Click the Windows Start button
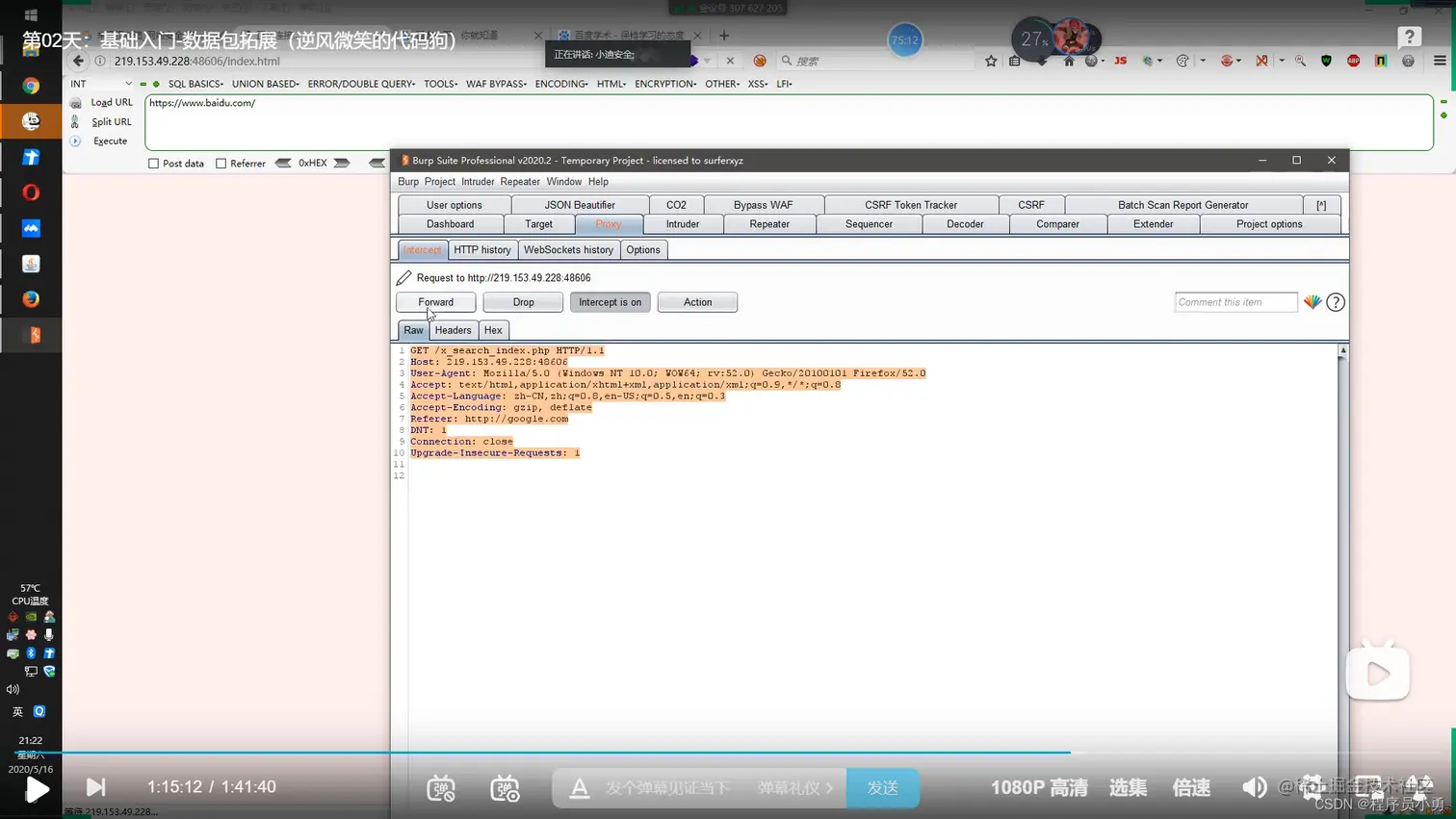Screen dimensions: 1456x819 click(31, 15)
